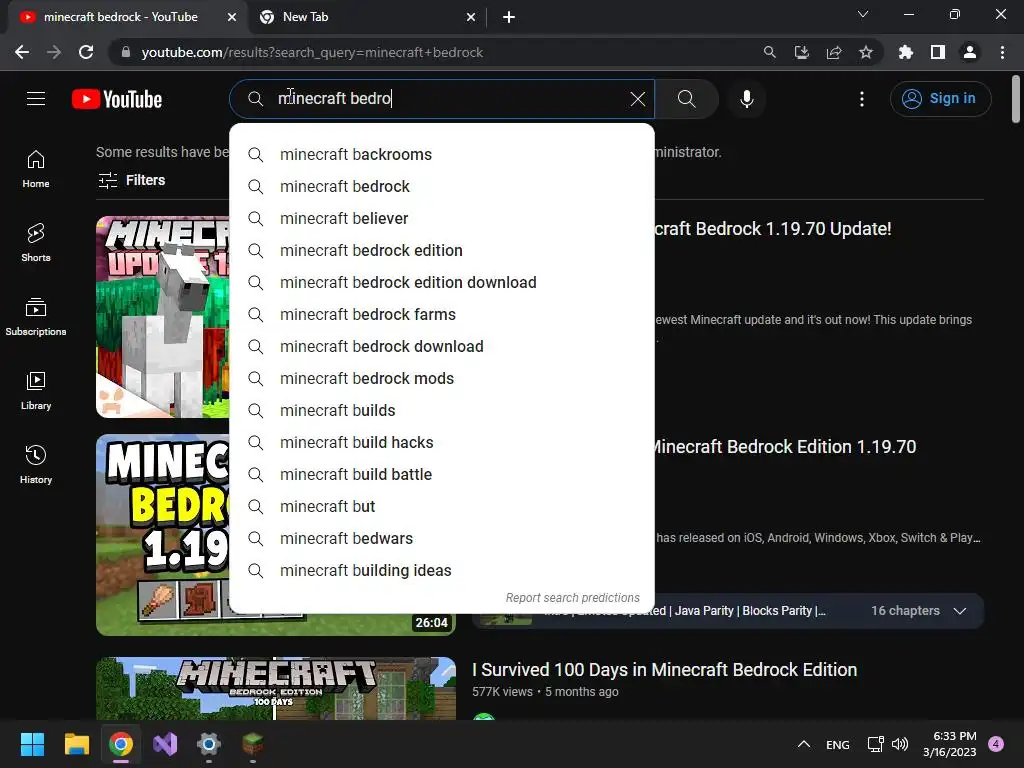This screenshot has height=768, width=1024.
Task: Pick suggestion "minecraft build battle"
Action: pyautogui.click(x=441, y=475)
